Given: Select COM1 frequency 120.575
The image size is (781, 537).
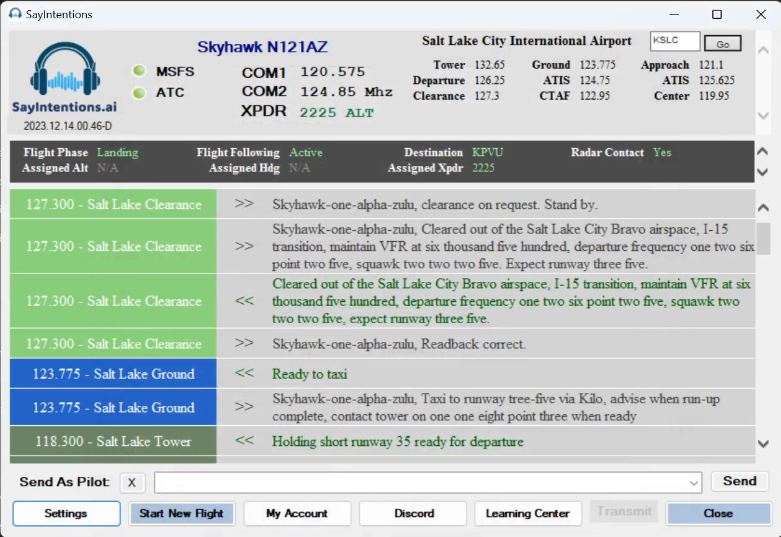Looking at the screenshot, I should coord(333,72).
